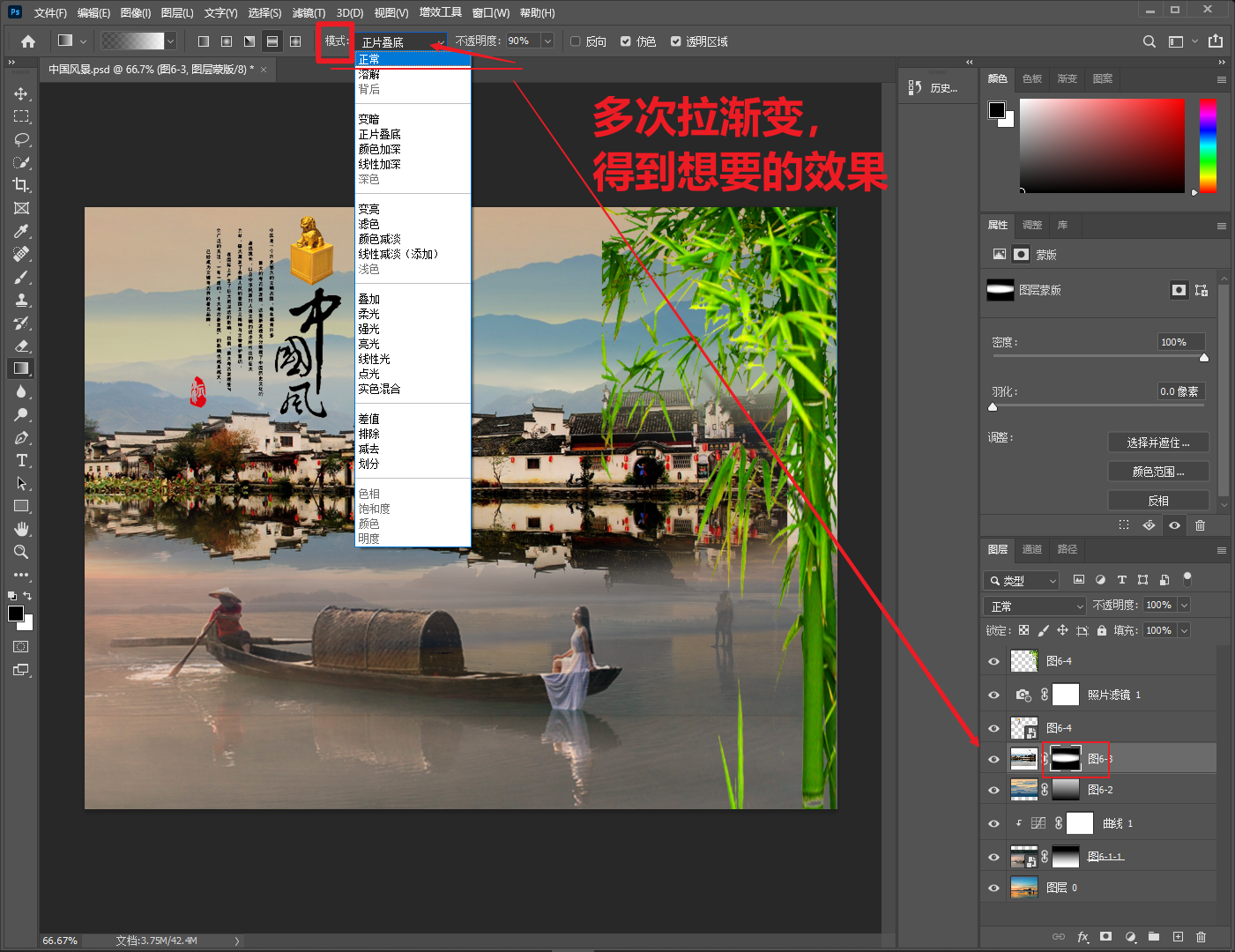
Task: Open the 滤镜(T) menu
Action: (x=309, y=13)
